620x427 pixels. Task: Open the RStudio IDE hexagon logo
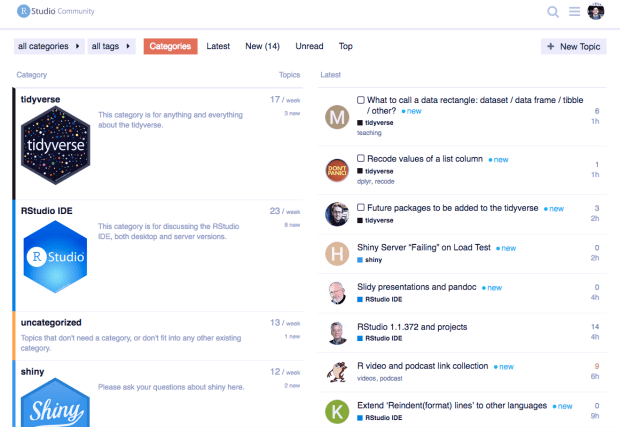coord(56,257)
